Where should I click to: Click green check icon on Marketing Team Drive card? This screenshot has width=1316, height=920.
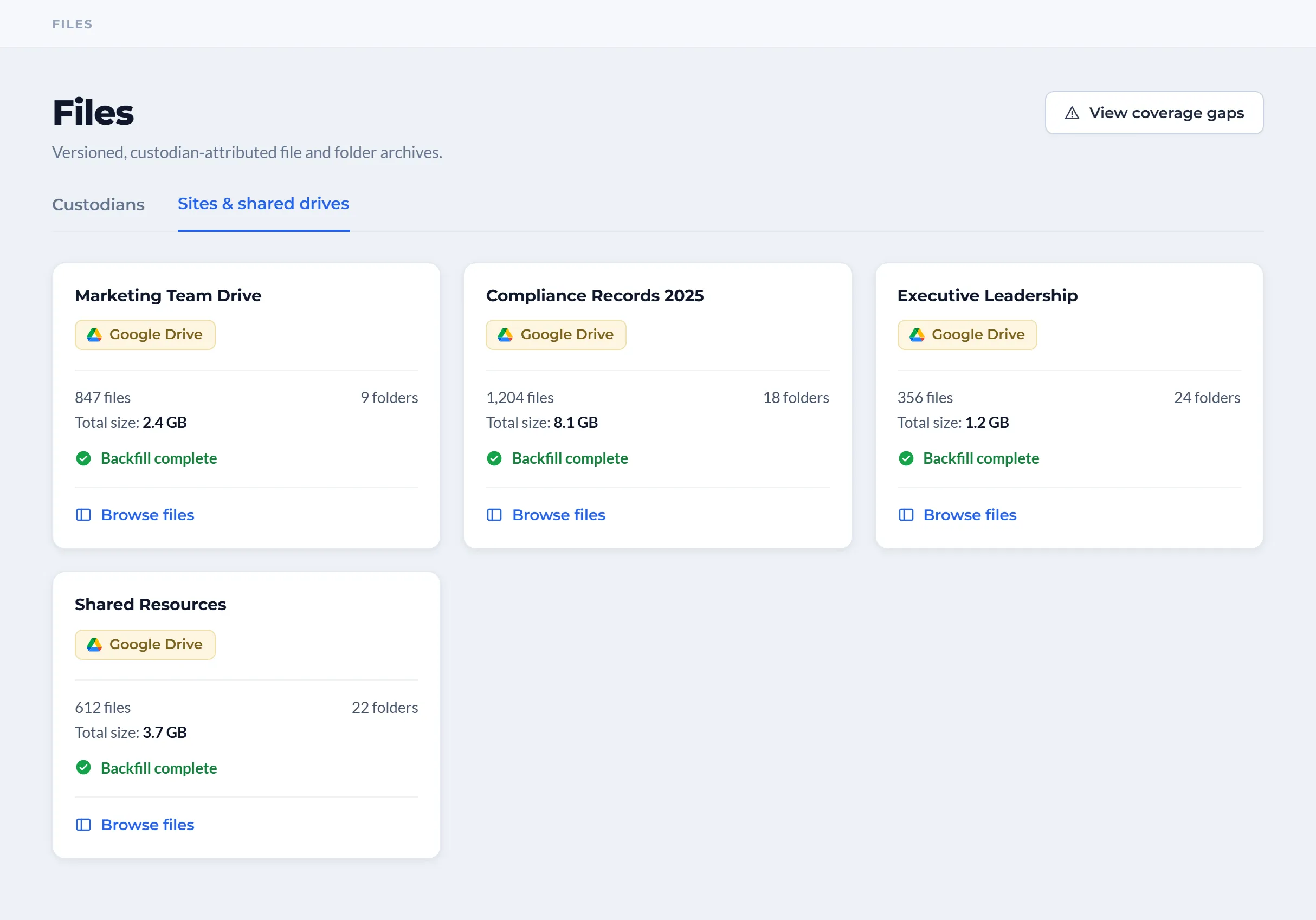point(83,458)
